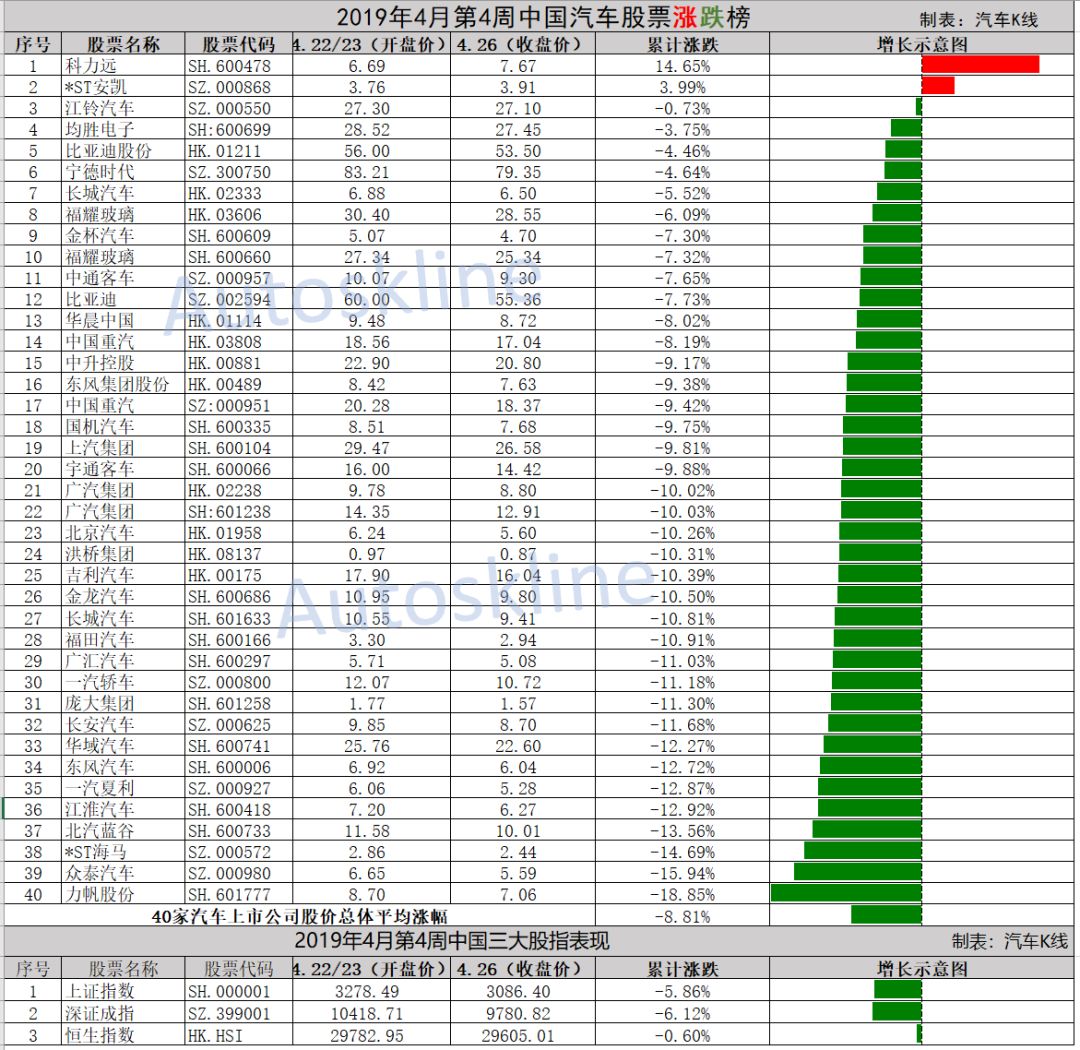The width and height of the screenshot is (1080, 1050).
Task: Click the top 累计涨跌 column header
Action: tap(682, 45)
